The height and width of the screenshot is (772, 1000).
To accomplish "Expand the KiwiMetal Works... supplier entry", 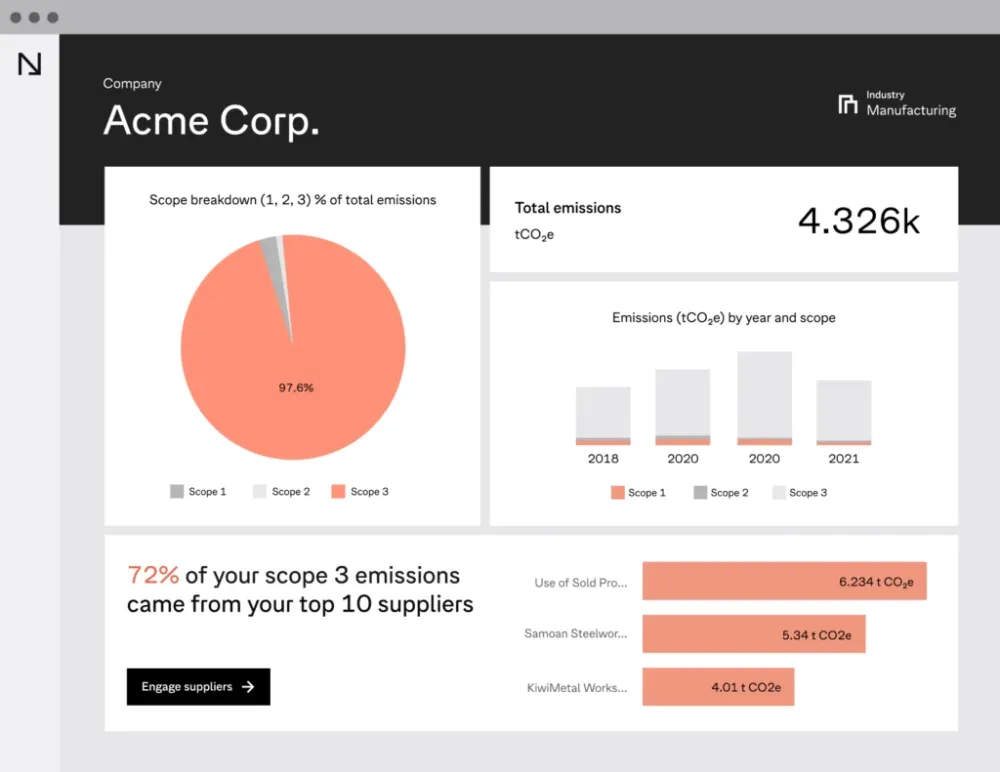I will click(579, 687).
